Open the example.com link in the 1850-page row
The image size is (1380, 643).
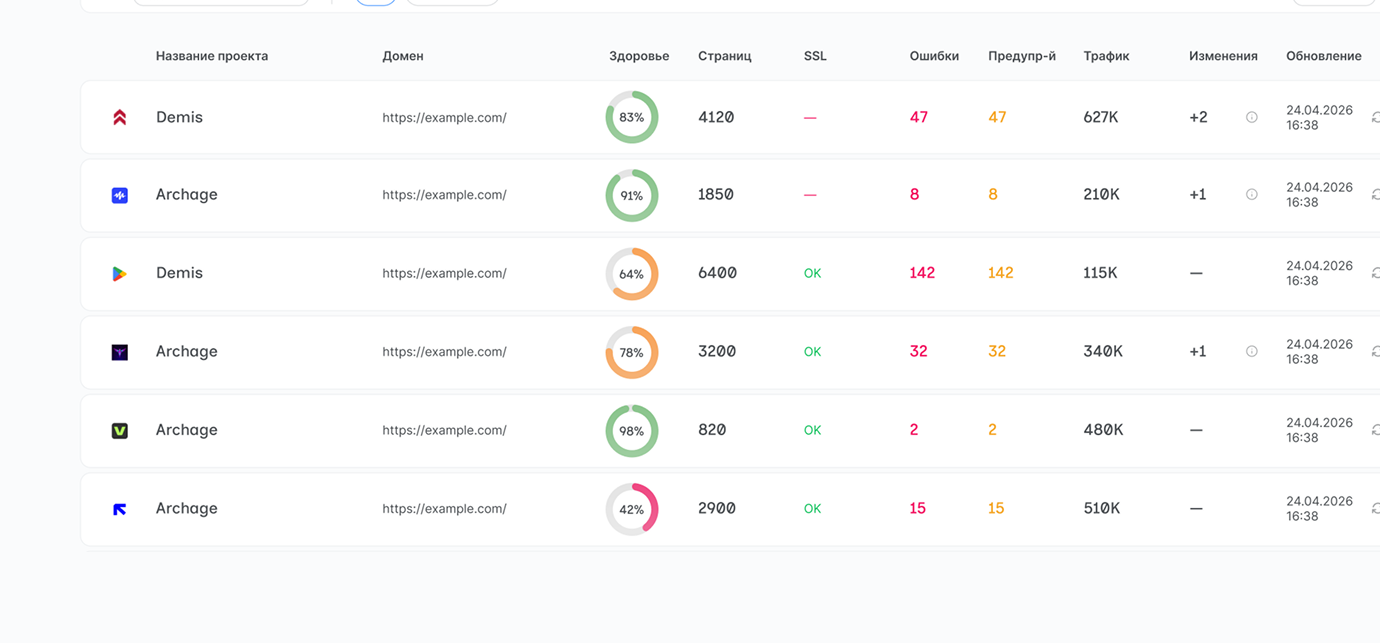click(x=444, y=195)
